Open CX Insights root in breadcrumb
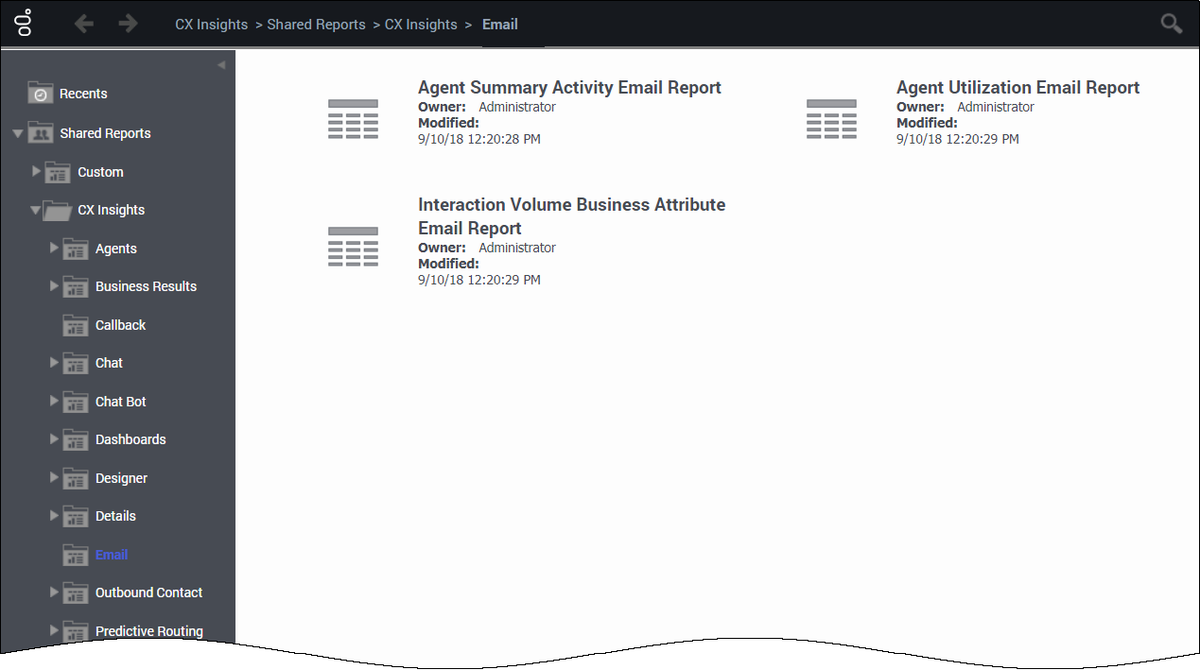Image resolution: width=1200 pixels, height=670 pixels. (211, 24)
